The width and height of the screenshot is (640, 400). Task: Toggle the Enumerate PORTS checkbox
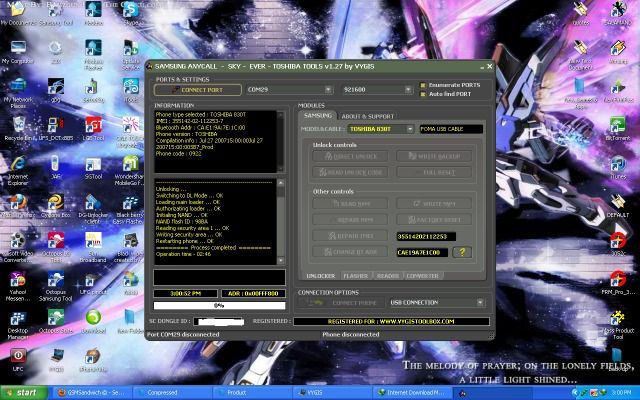[423, 85]
